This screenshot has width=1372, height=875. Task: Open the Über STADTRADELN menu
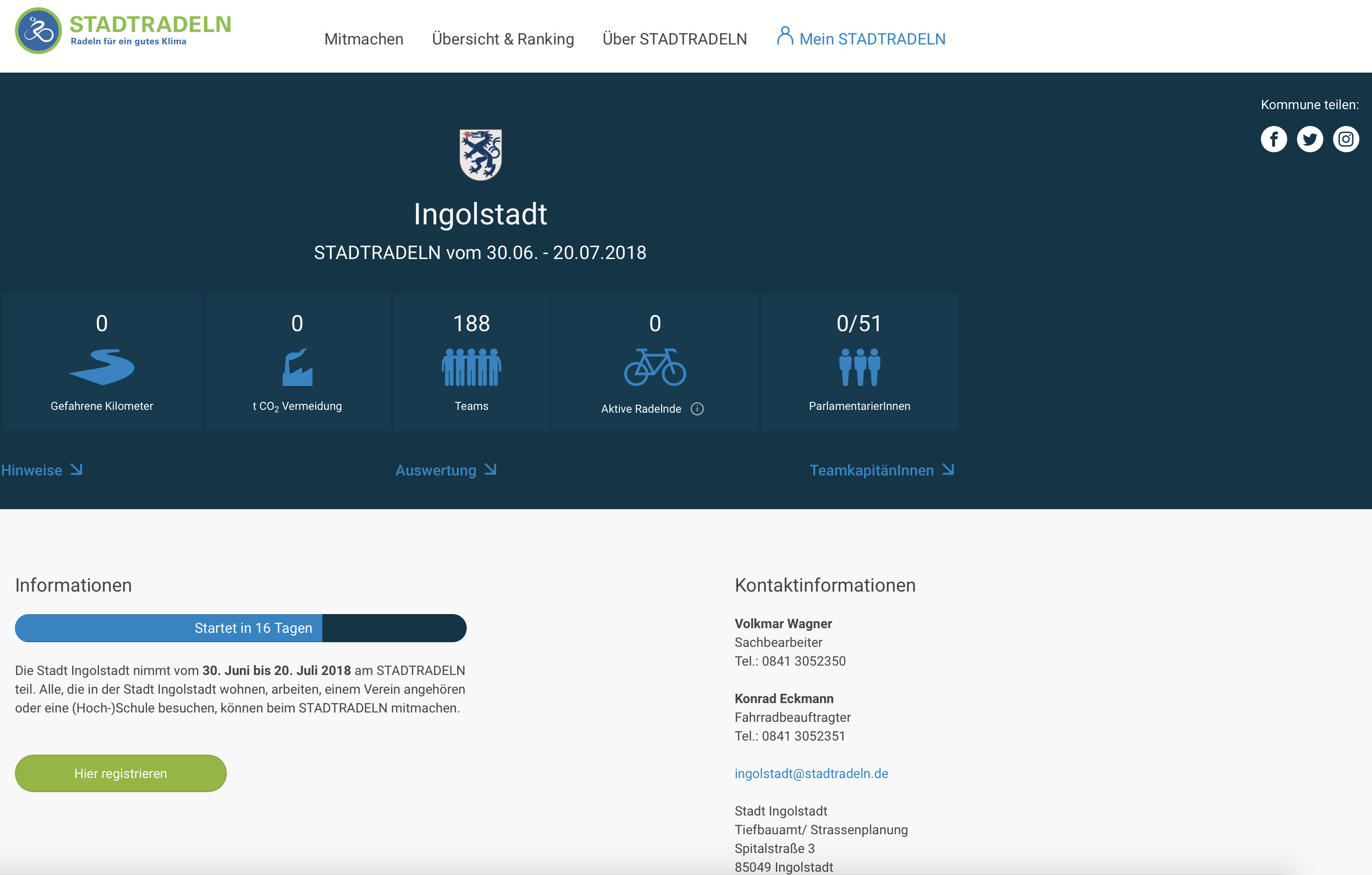[x=675, y=39]
